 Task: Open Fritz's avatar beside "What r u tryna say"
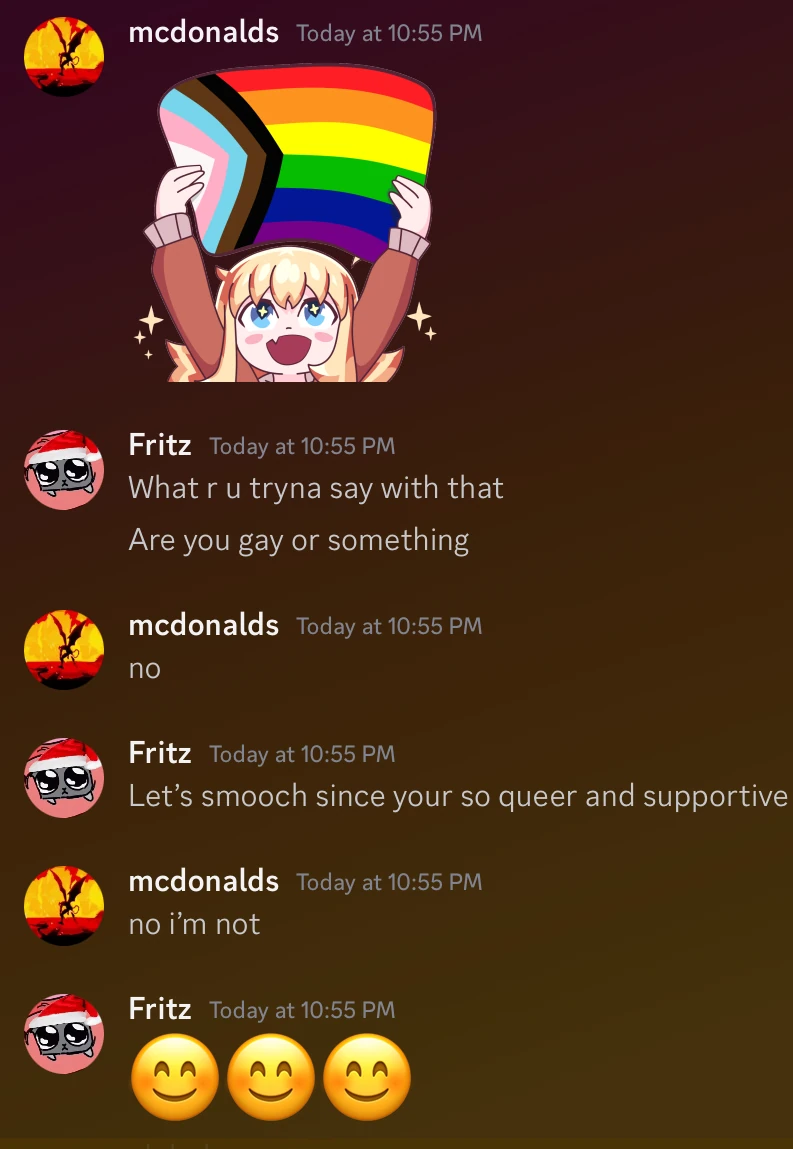(x=64, y=470)
